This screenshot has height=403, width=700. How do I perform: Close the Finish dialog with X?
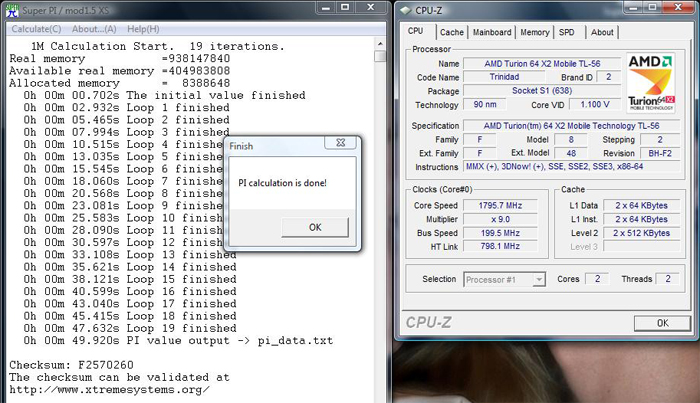click(341, 142)
